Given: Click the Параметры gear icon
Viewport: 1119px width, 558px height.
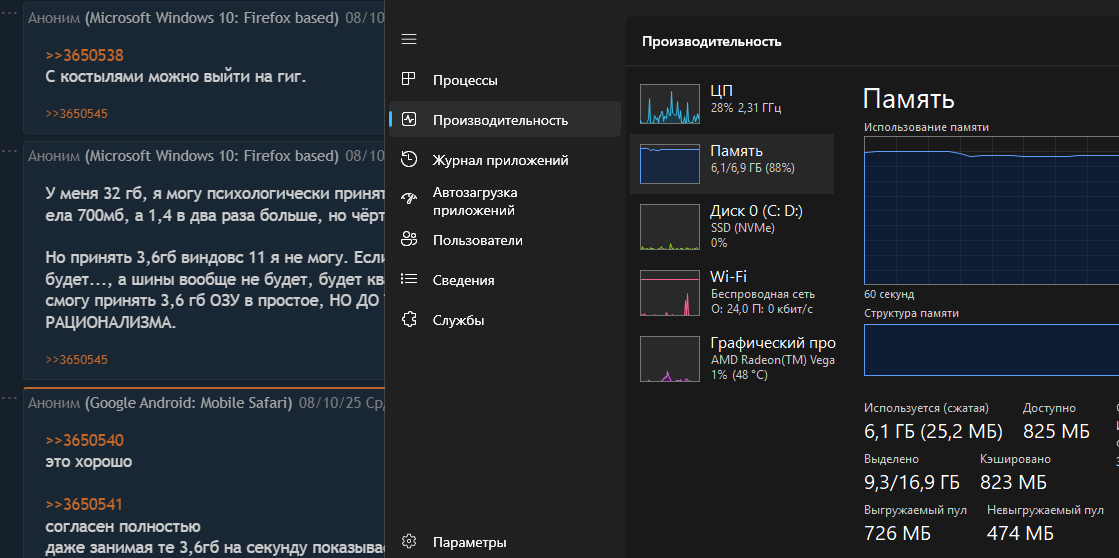Looking at the screenshot, I should 408,542.
